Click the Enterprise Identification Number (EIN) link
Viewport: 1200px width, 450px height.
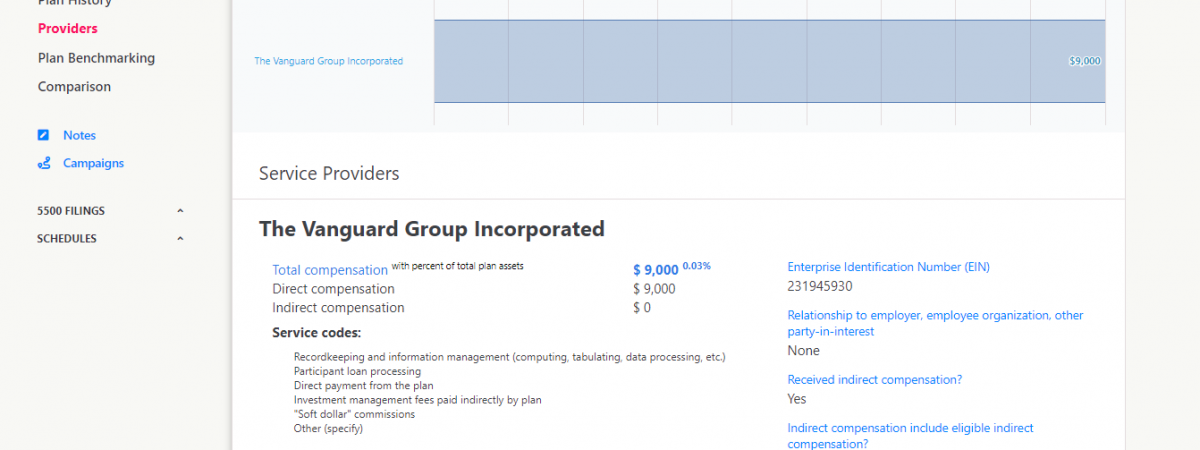[888, 267]
